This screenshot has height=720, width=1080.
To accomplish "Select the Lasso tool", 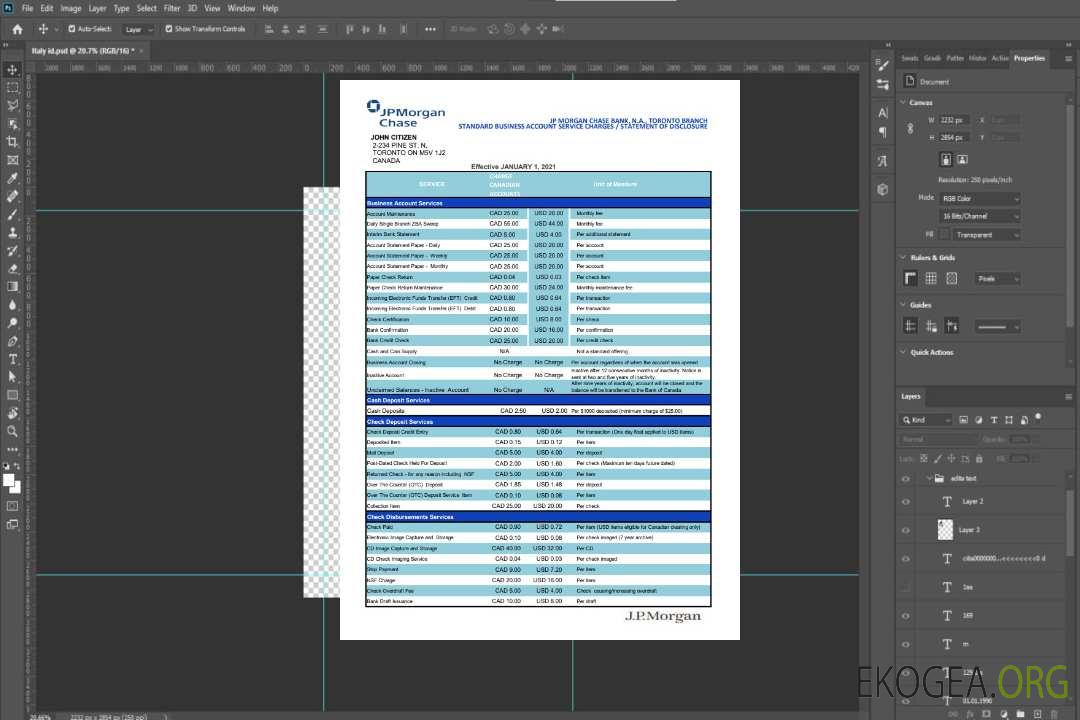I will pyautogui.click(x=12, y=105).
